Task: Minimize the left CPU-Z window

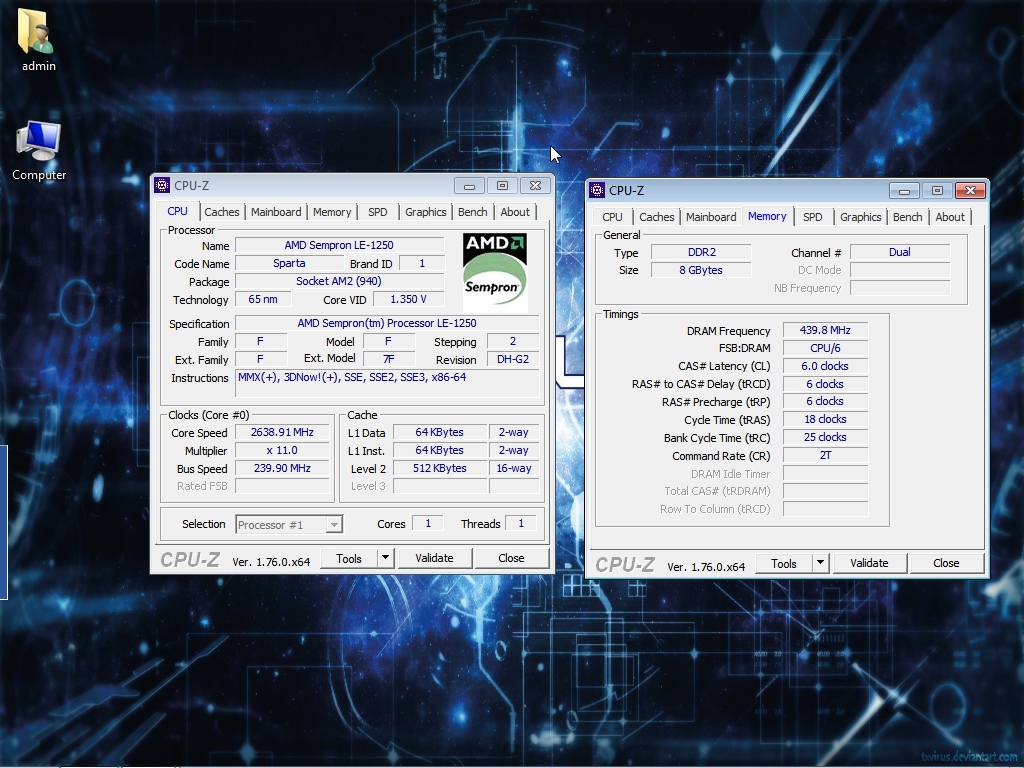Action: click(469, 185)
